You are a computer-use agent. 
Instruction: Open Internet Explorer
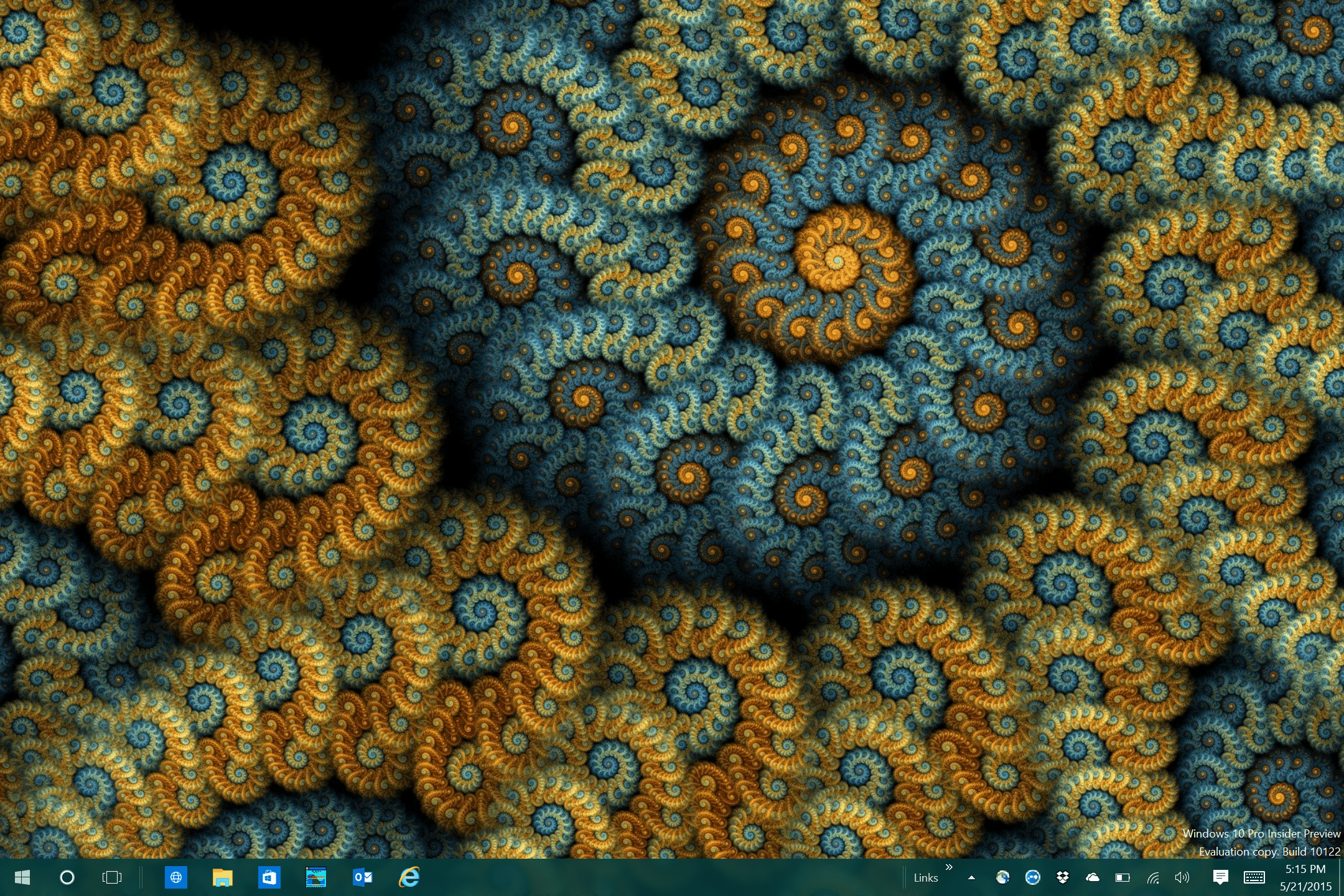tap(409, 877)
